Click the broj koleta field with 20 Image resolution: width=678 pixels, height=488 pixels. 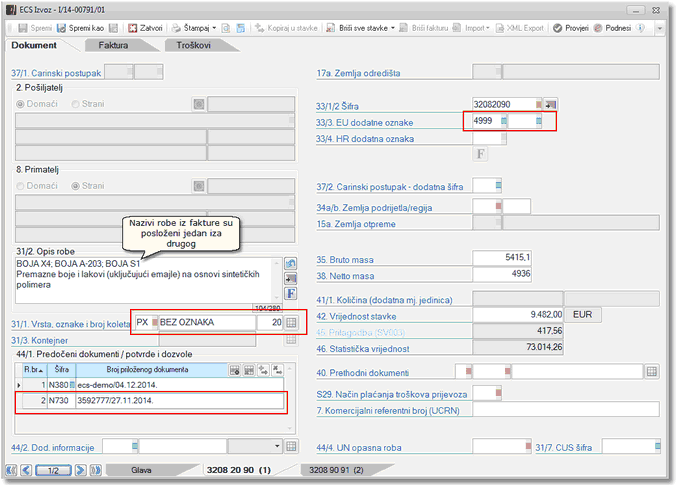click(x=270, y=322)
